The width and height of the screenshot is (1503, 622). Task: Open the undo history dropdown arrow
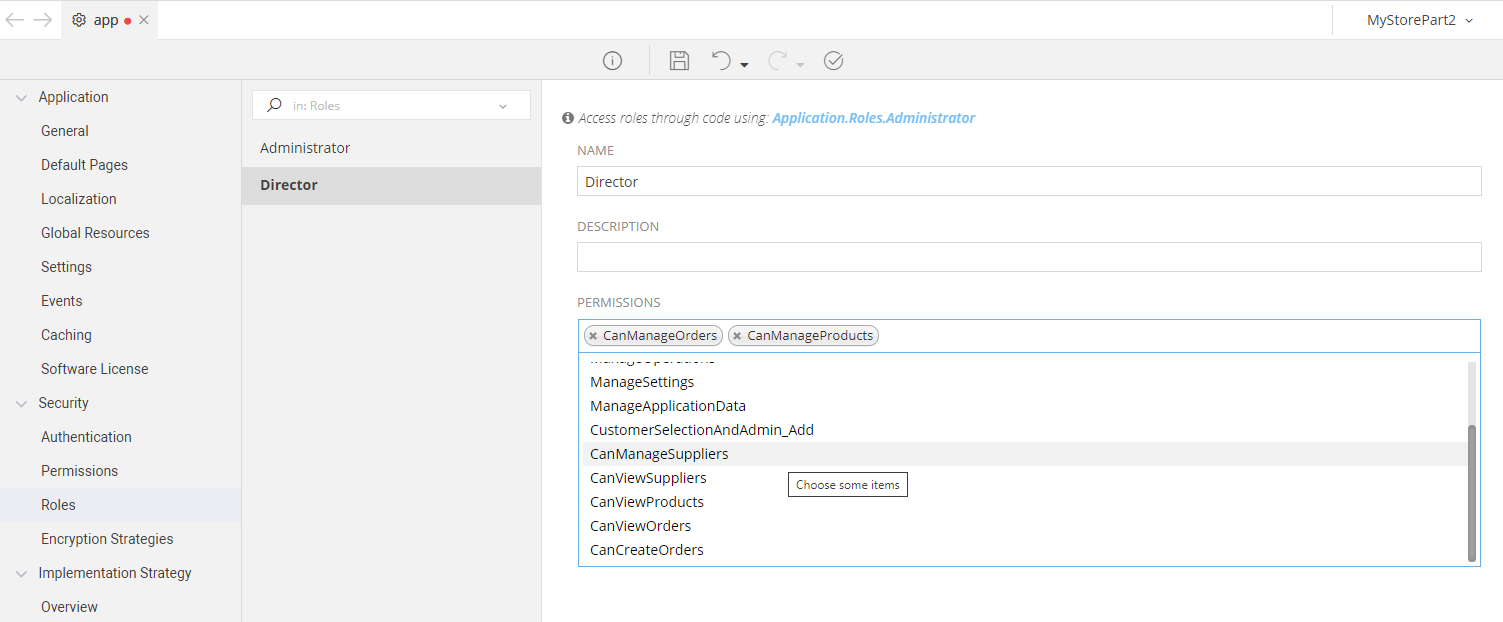pos(745,65)
